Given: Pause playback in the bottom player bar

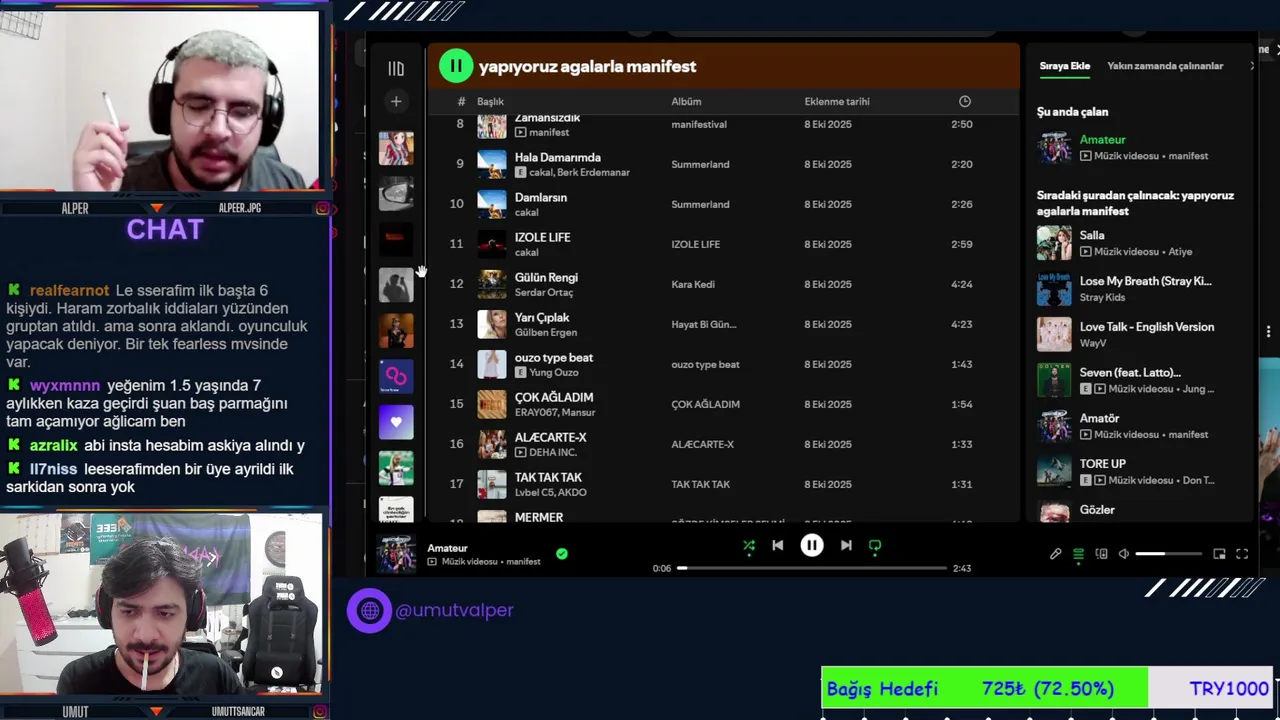Looking at the screenshot, I should (x=812, y=545).
